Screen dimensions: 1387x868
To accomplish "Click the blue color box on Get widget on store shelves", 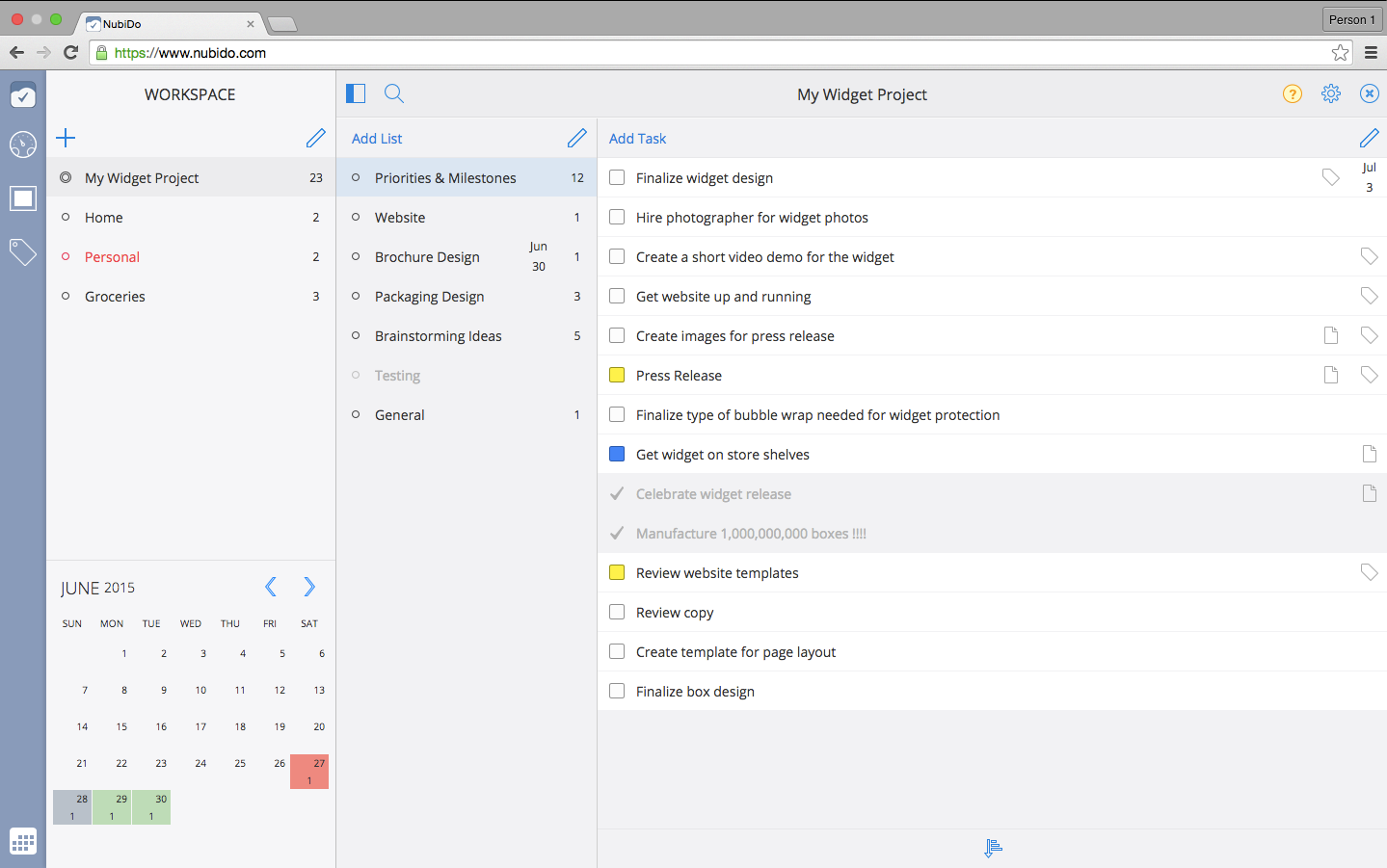I will point(617,454).
